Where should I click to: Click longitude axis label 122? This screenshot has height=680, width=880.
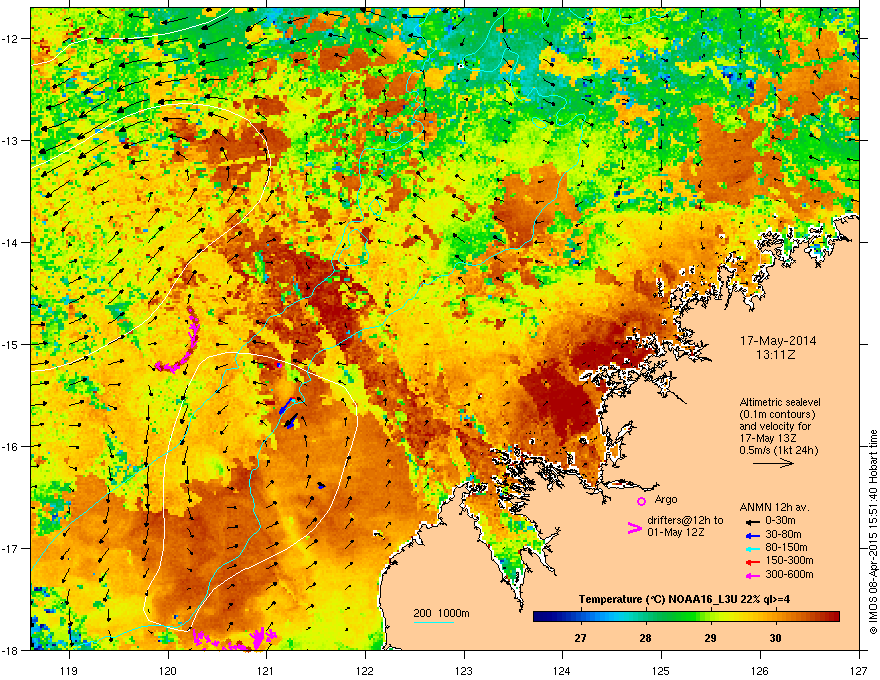point(365,670)
